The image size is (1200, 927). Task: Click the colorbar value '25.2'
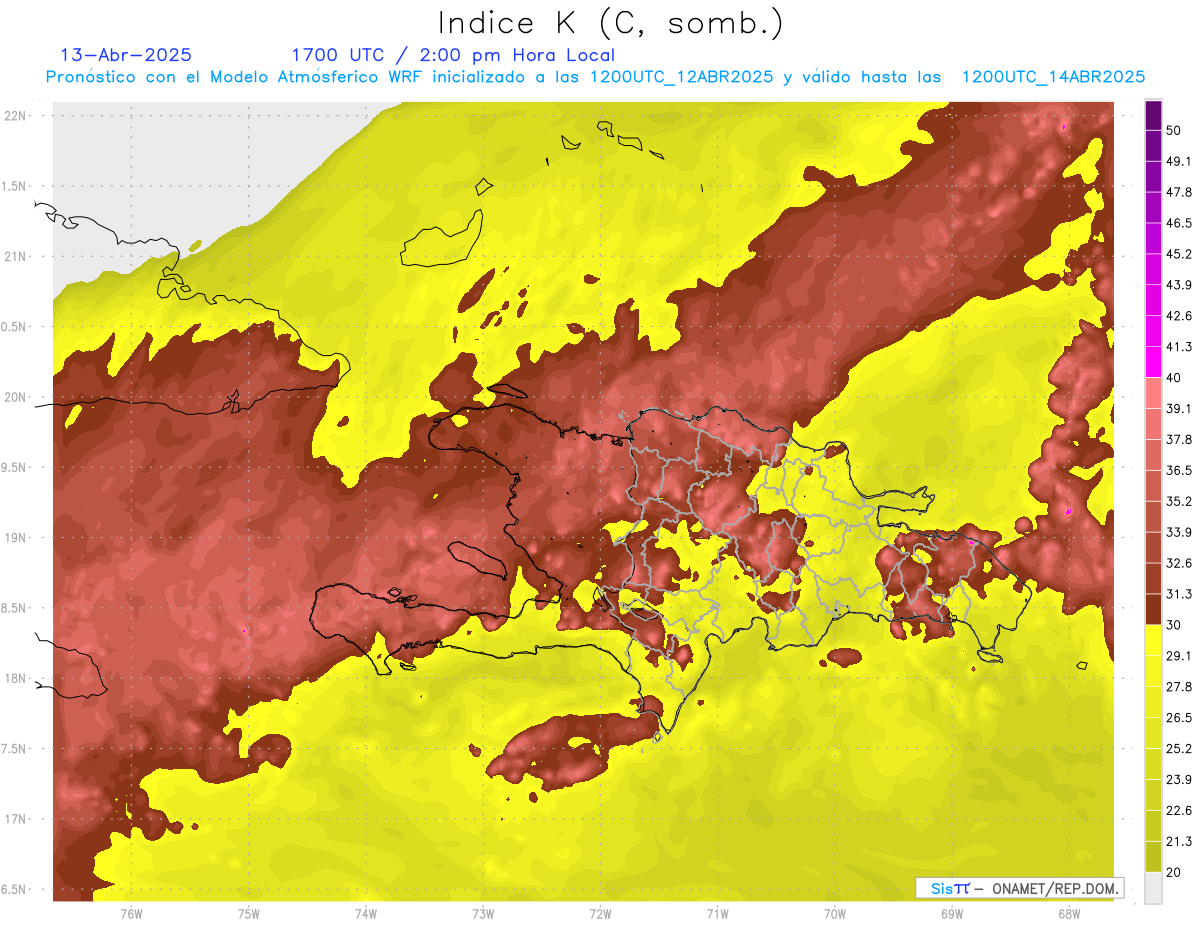point(1178,749)
